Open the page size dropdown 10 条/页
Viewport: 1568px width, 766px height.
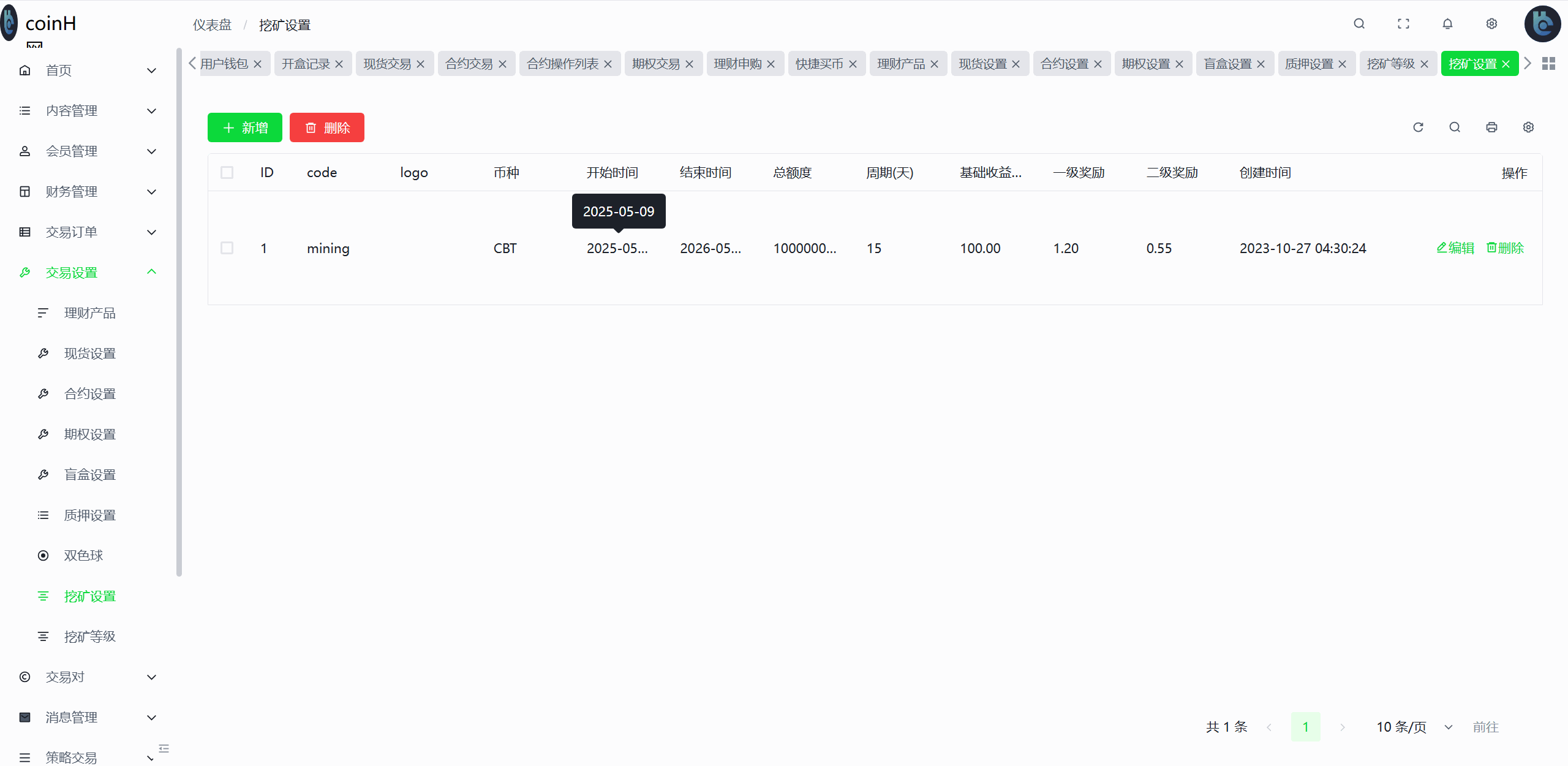coord(1402,727)
